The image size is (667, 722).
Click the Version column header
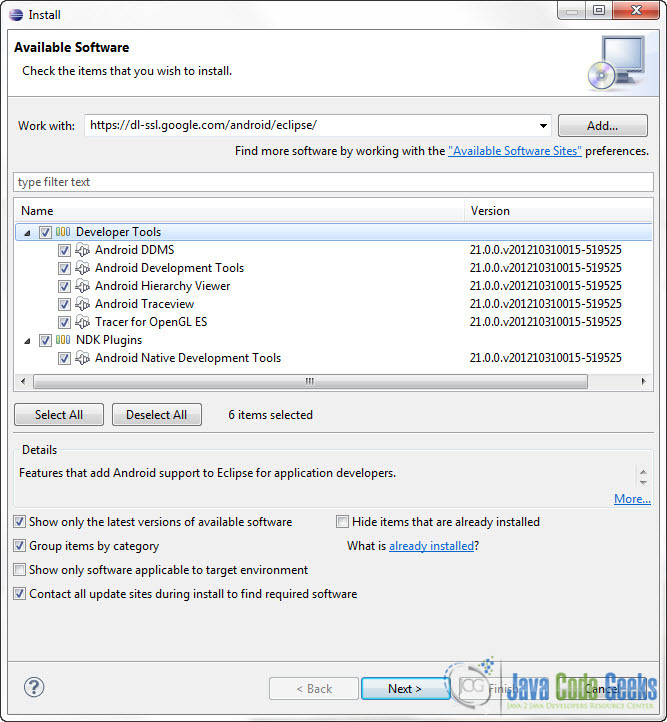click(559, 211)
